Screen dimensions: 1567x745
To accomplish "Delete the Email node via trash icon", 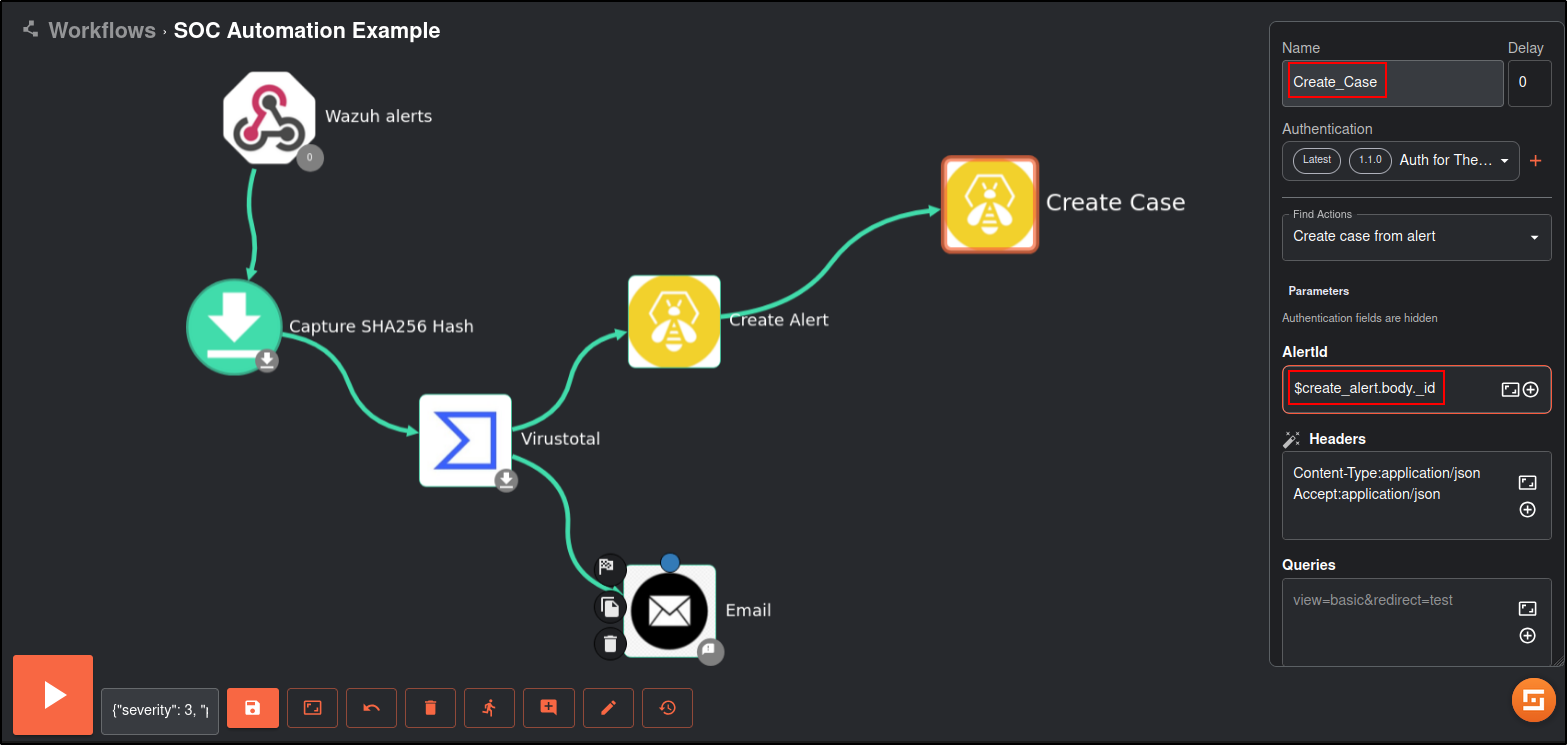I will point(610,643).
